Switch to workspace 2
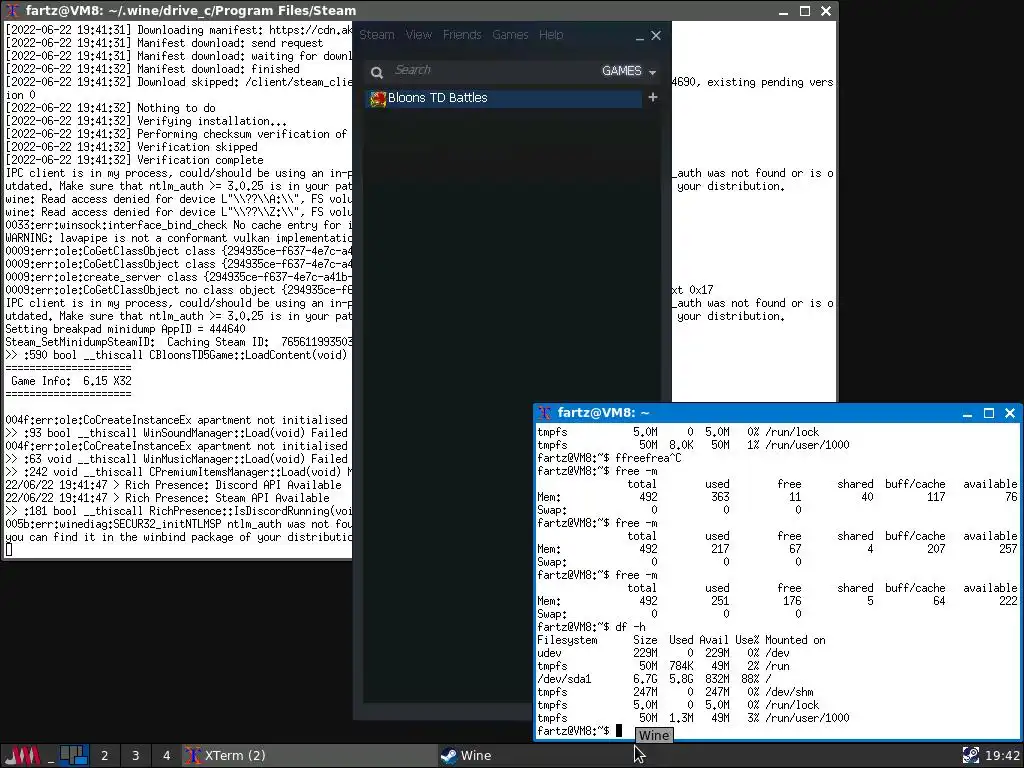This screenshot has width=1024, height=768. (104, 756)
